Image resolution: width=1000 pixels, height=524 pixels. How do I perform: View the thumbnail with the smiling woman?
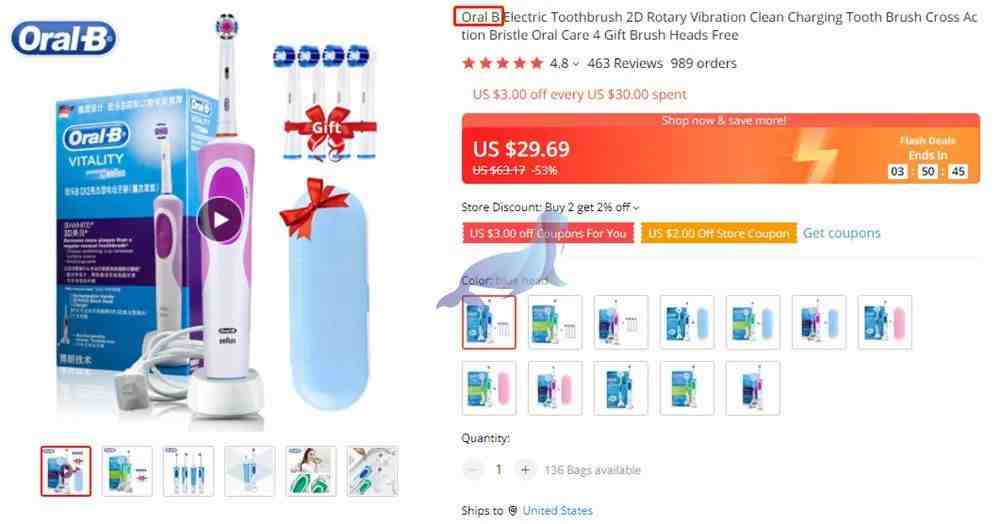[311, 471]
